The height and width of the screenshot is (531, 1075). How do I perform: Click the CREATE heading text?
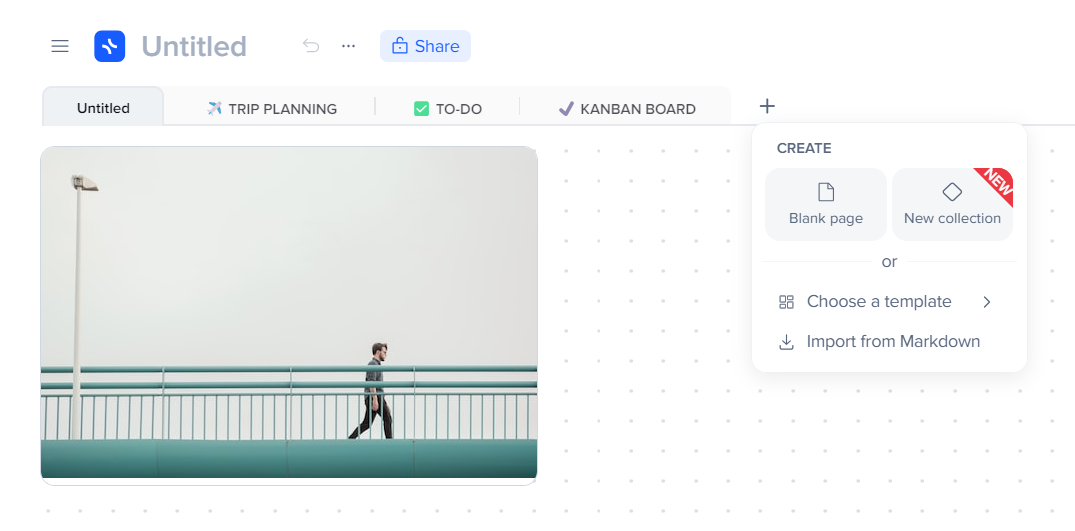click(x=804, y=148)
